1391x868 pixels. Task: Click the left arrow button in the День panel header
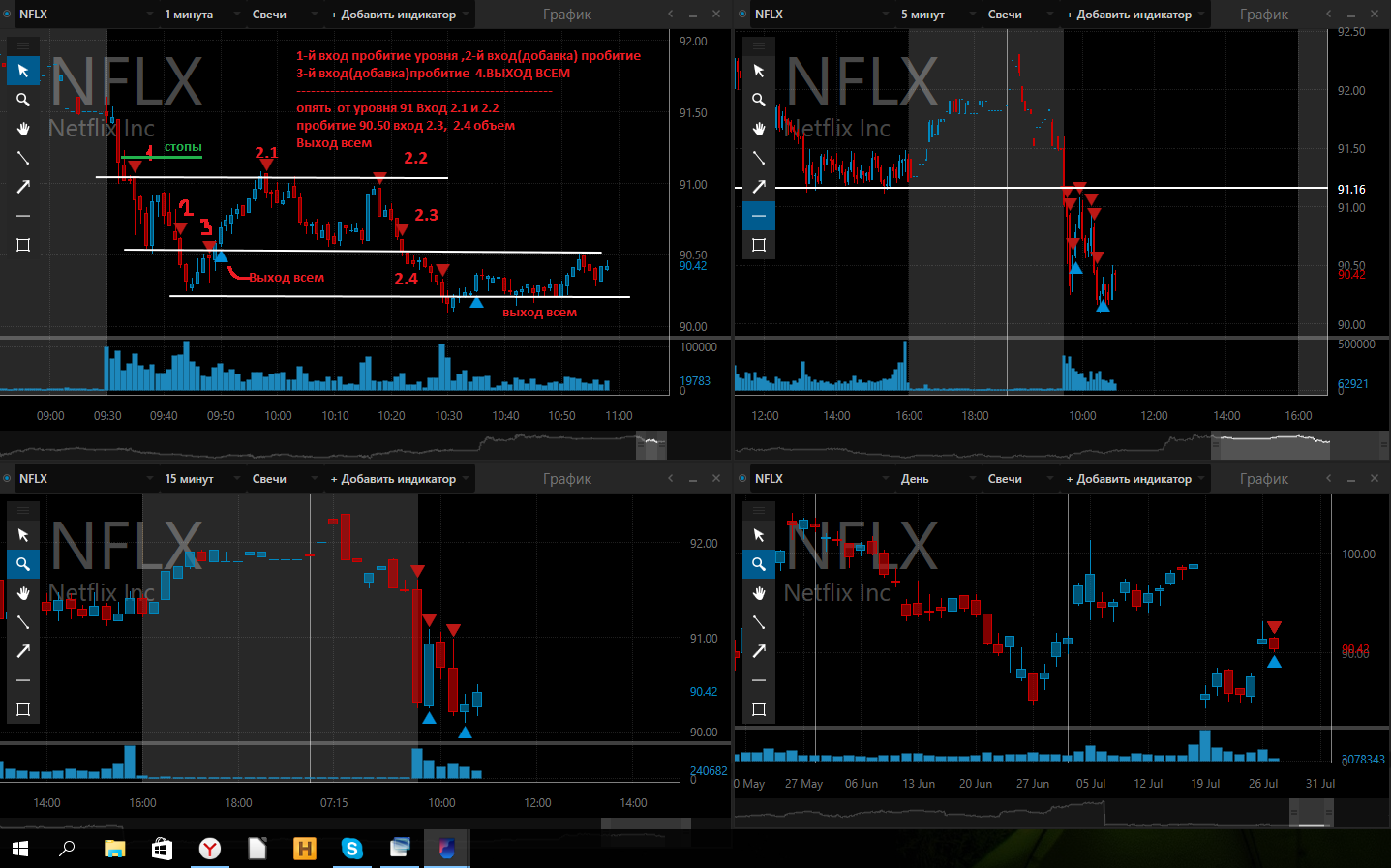point(1328,479)
